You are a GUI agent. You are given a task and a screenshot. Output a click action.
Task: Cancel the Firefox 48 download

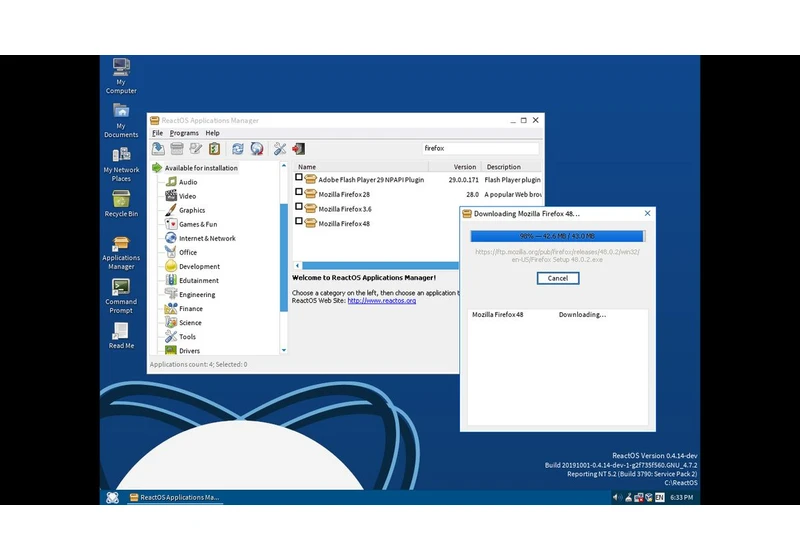[558, 278]
